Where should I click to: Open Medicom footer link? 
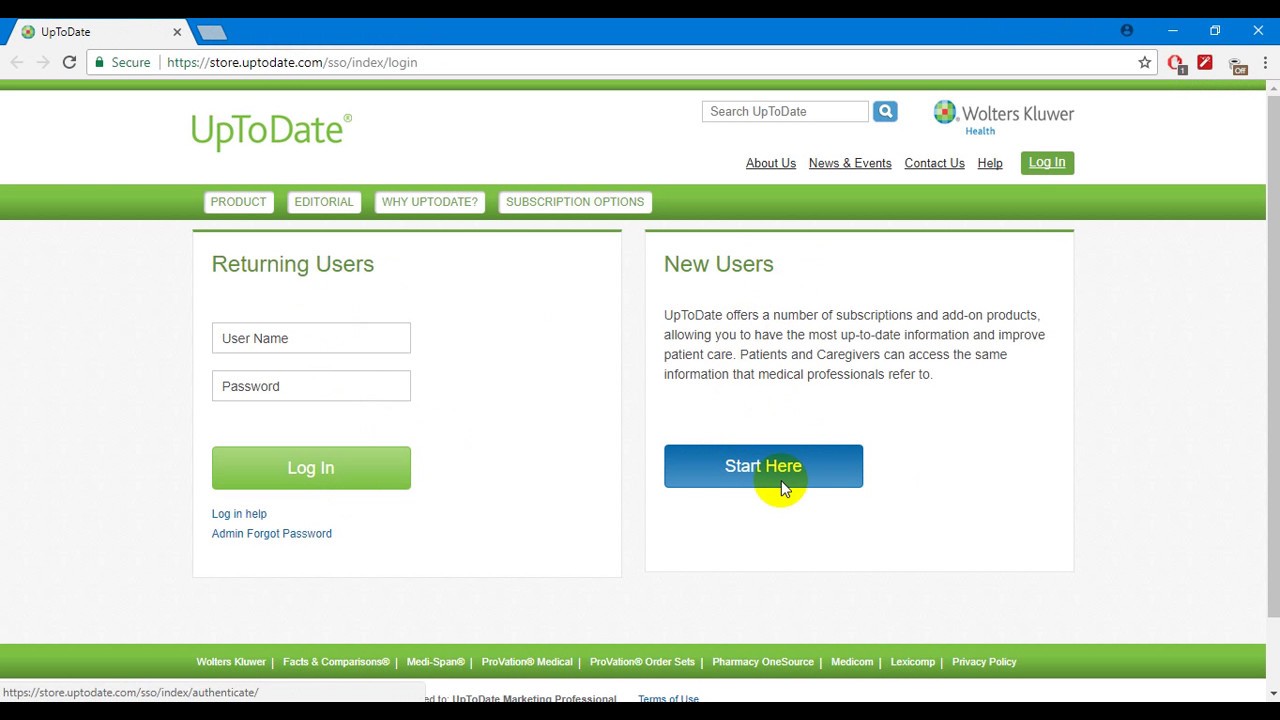[852, 662]
